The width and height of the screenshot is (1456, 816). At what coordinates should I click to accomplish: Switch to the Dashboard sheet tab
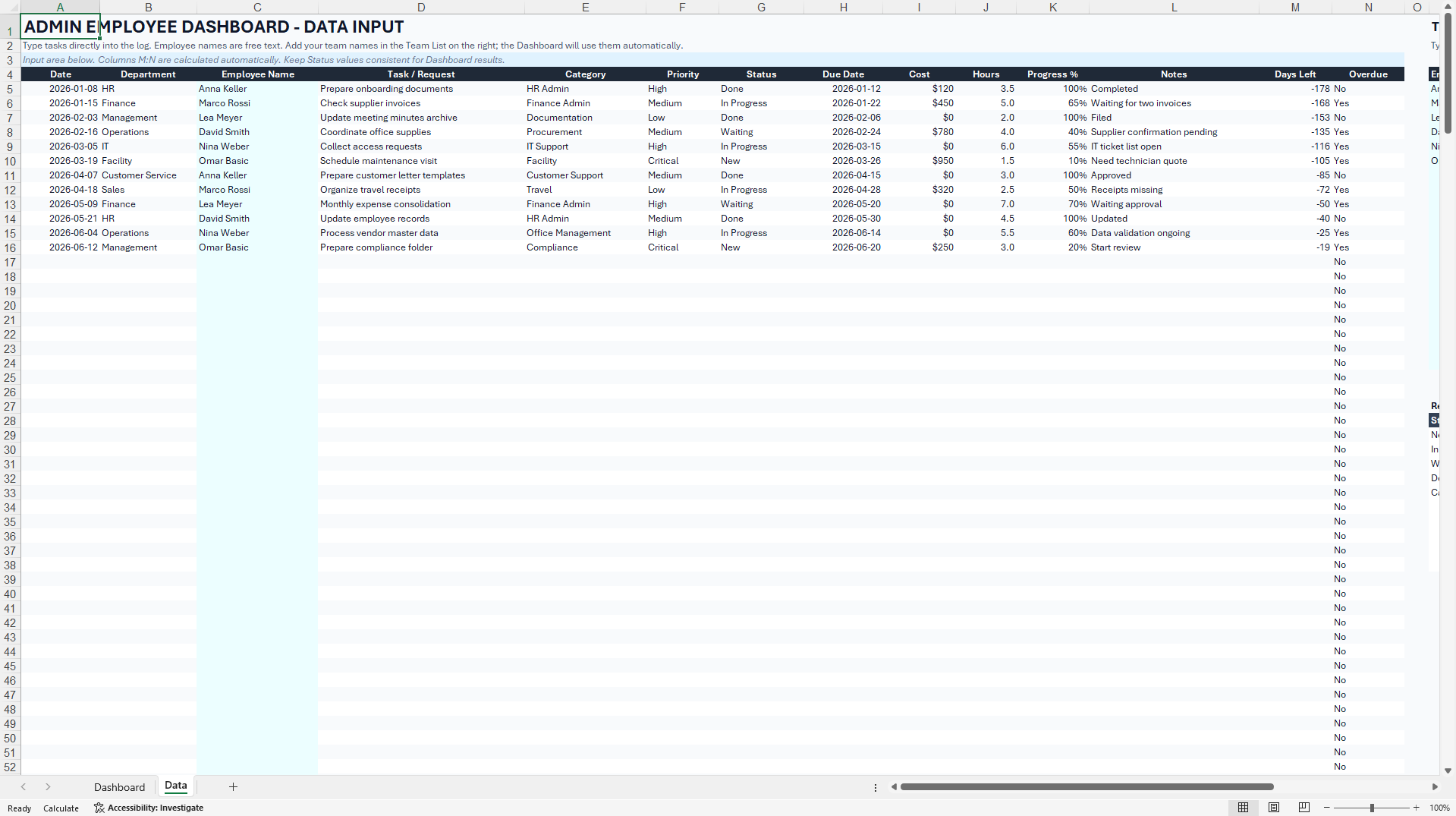tap(119, 787)
